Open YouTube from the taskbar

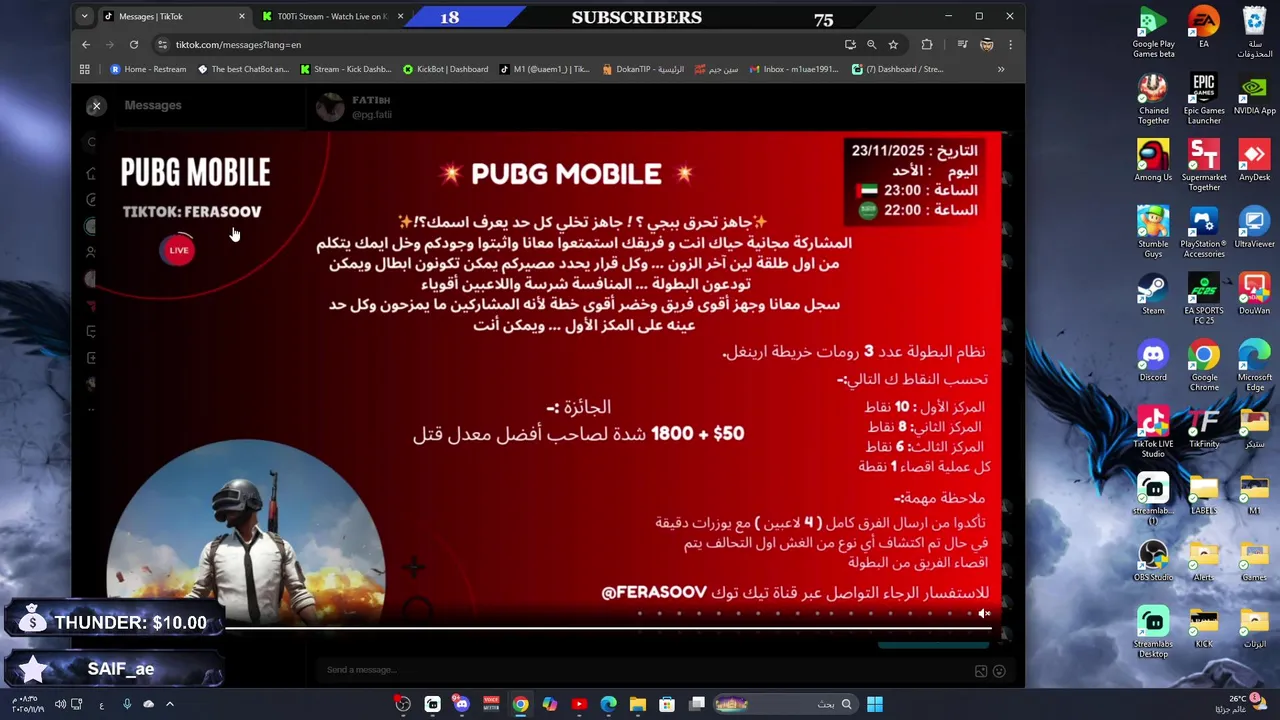tap(579, 704)
